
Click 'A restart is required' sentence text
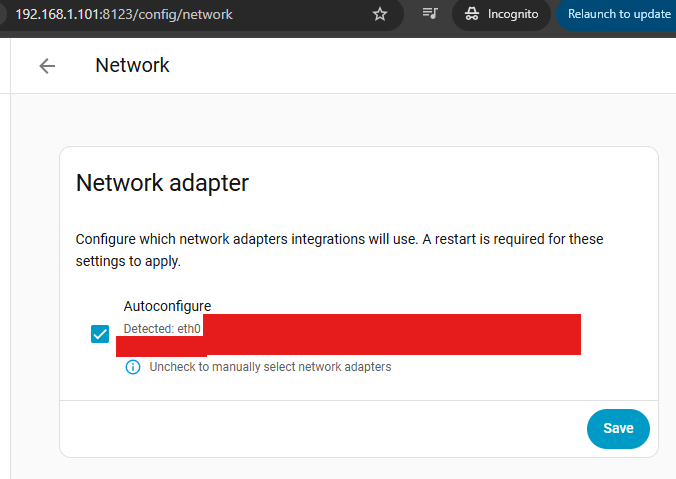click(x=500, y=240)
